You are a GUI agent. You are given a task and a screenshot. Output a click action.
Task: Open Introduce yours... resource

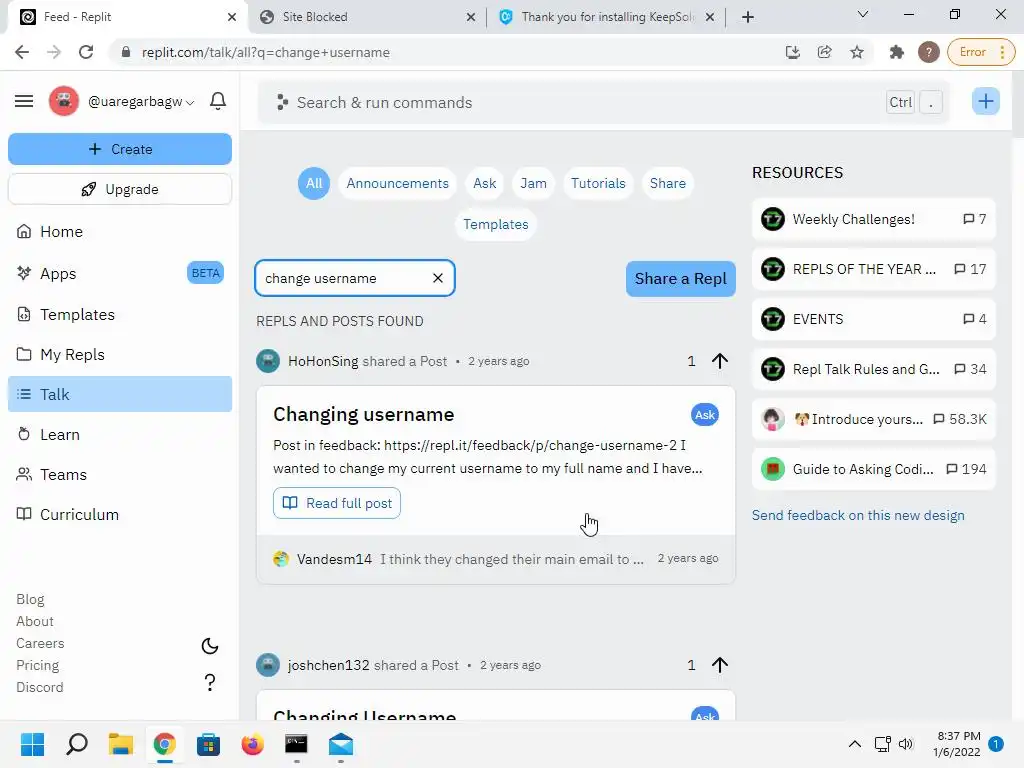[874, 419]
